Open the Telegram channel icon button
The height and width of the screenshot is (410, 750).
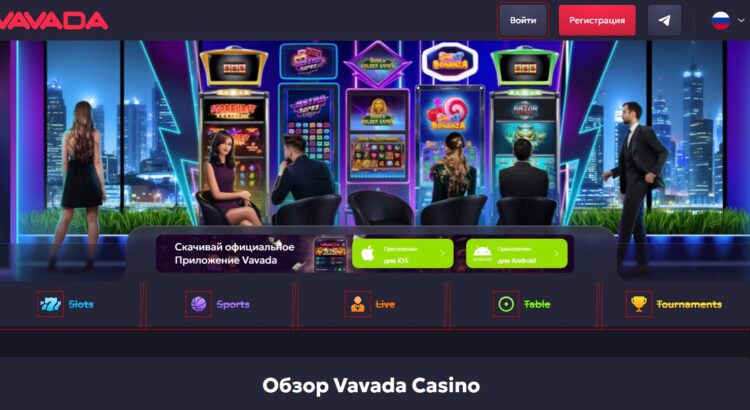point(664,20)
